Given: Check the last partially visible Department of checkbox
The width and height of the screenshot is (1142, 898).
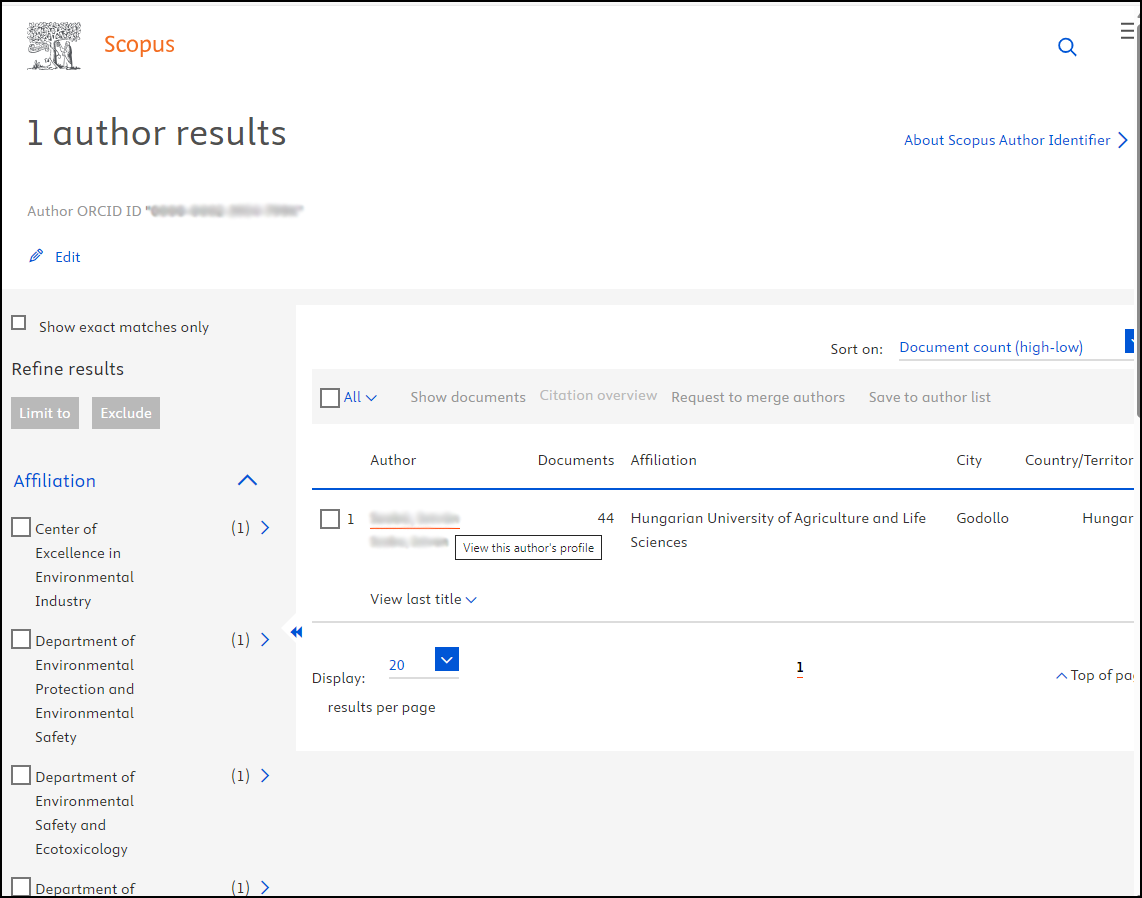Looking at the screenshot, I should (x=21, y=887).
